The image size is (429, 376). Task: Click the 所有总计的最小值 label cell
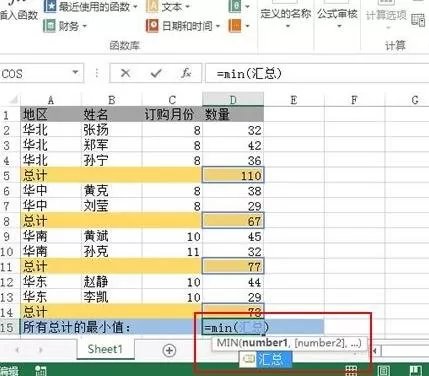111,327
